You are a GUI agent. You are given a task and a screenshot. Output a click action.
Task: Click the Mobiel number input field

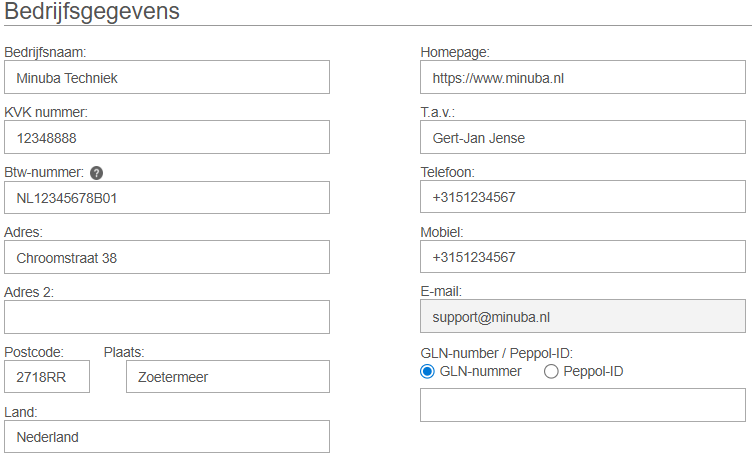tap(583, 257)
